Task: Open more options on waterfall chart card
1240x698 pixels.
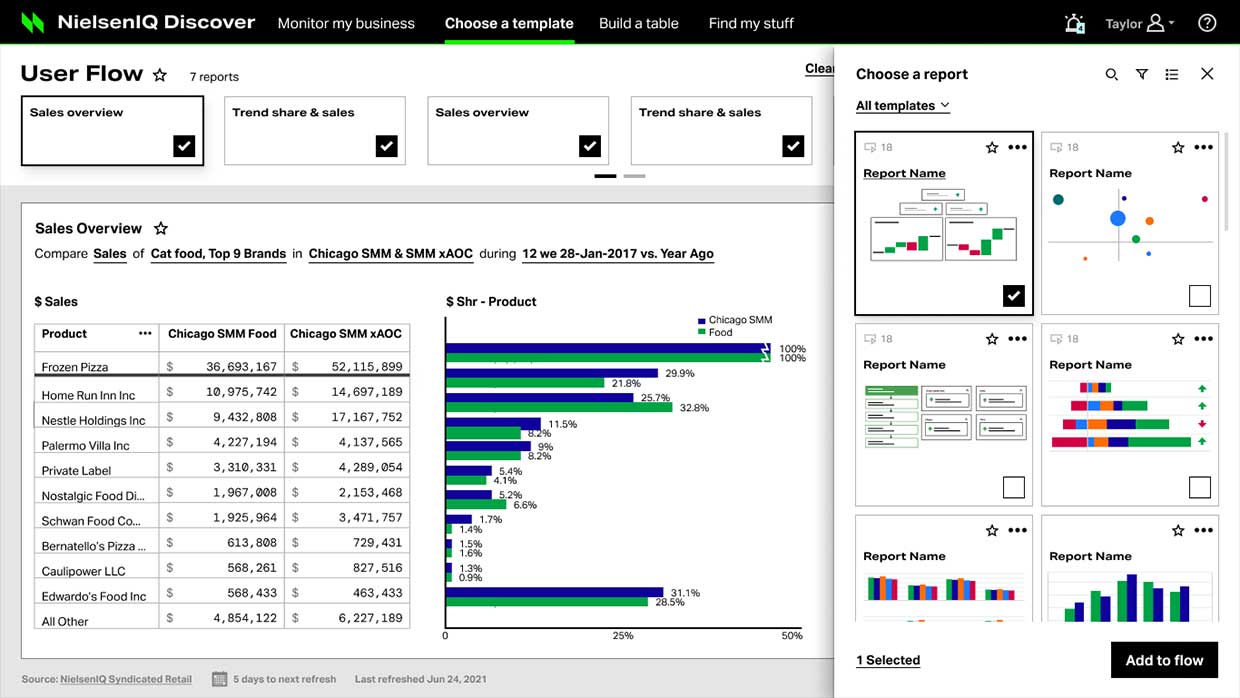Action: coord(1017,147)
